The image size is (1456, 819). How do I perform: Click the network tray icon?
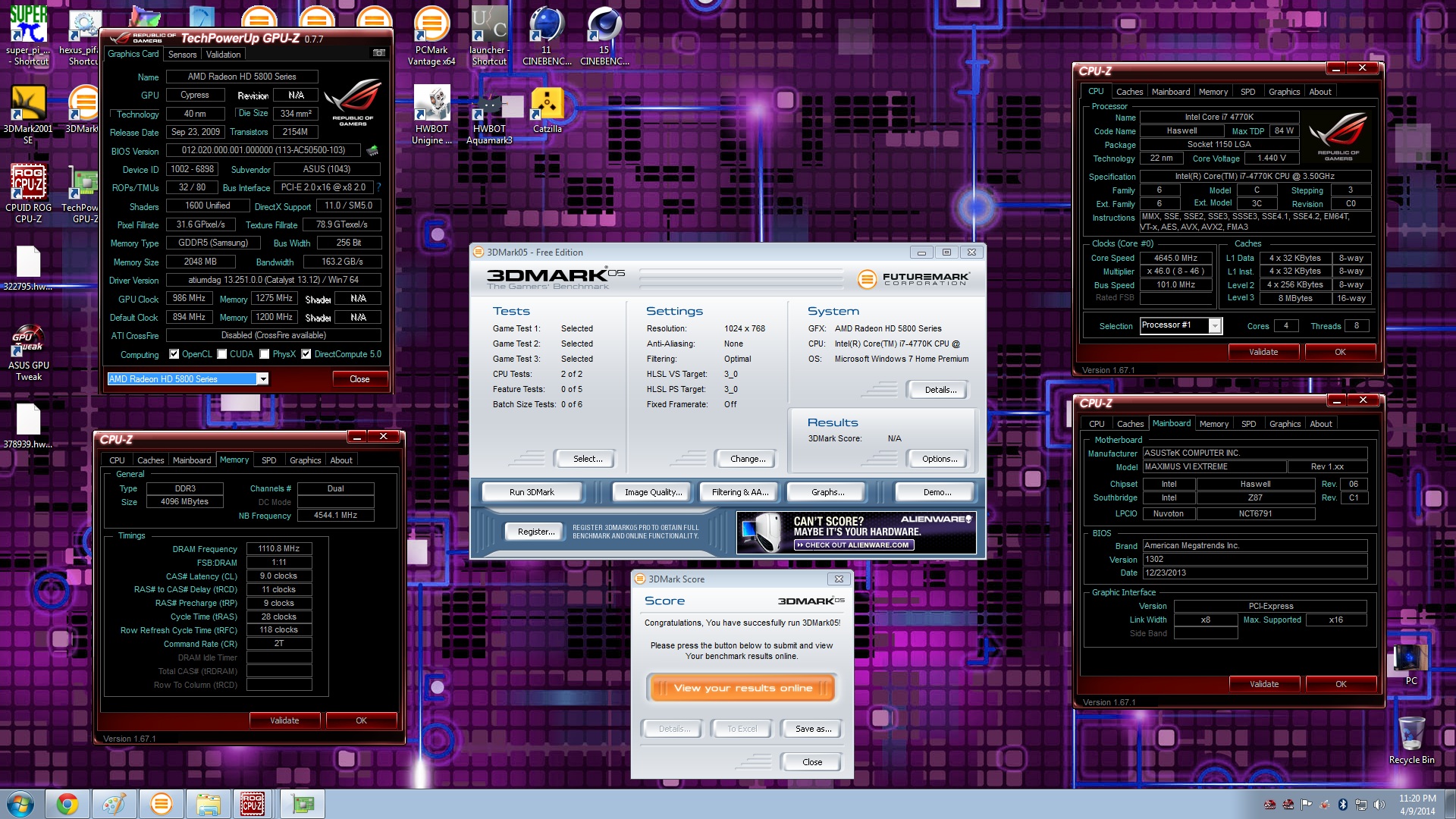point(1361,804)
